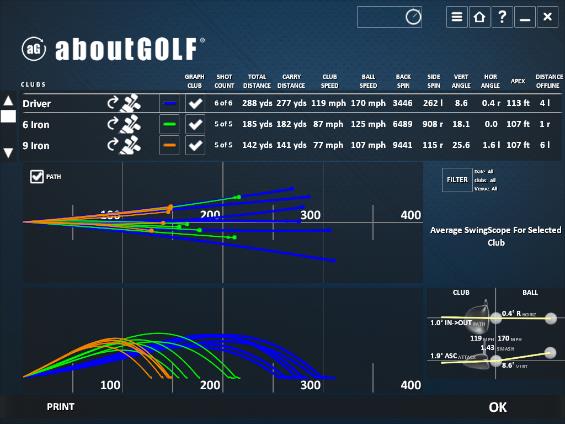Click the 9 Iron redo arrow icon

(x=112, y=145)
